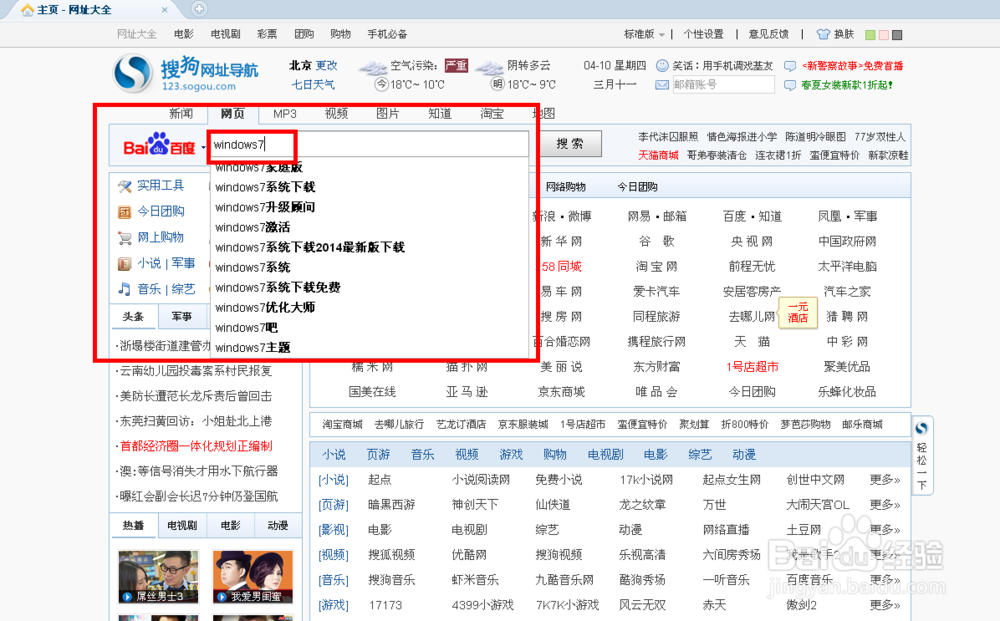This screenshot has height=621, width=1000.
Task: Click the 轻松一下 side panel icon
Action: 922,457
